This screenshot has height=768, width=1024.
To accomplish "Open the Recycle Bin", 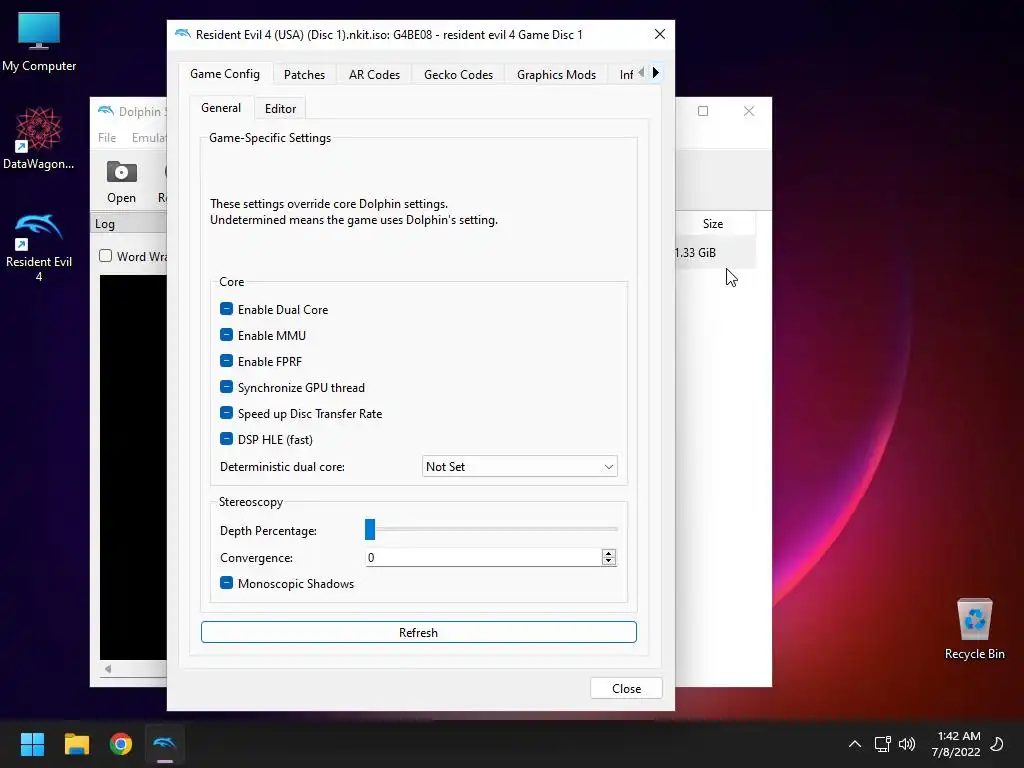I will (974, 628).
